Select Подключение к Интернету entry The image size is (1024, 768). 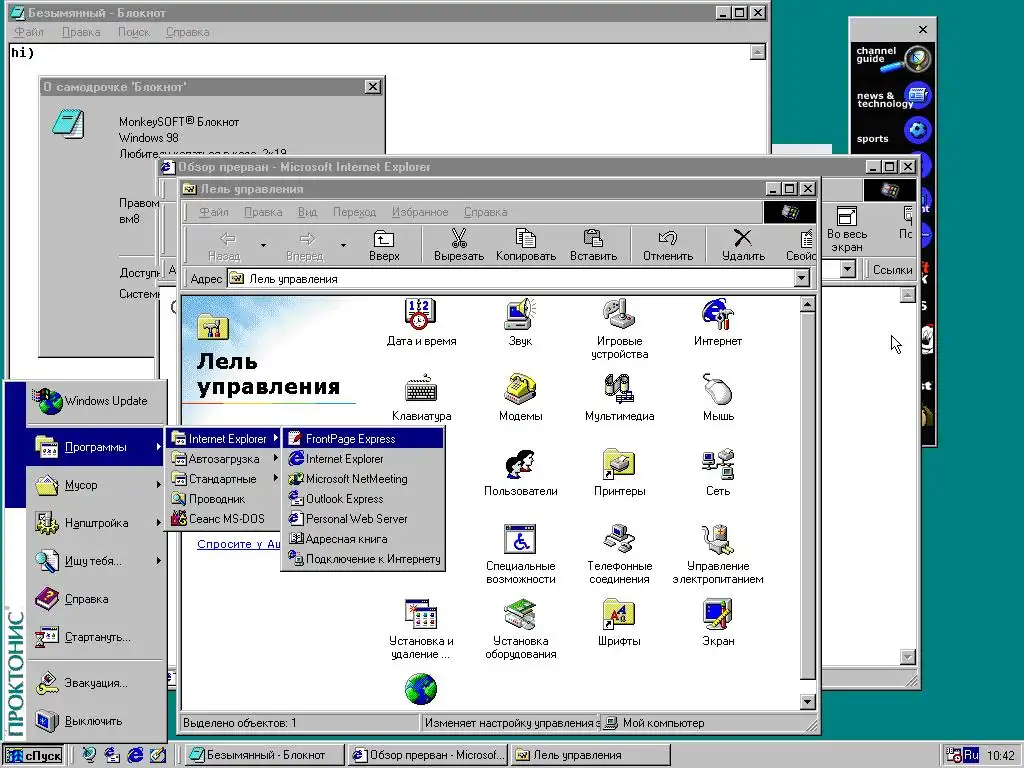pyautogui.click(x=364, y=559)
